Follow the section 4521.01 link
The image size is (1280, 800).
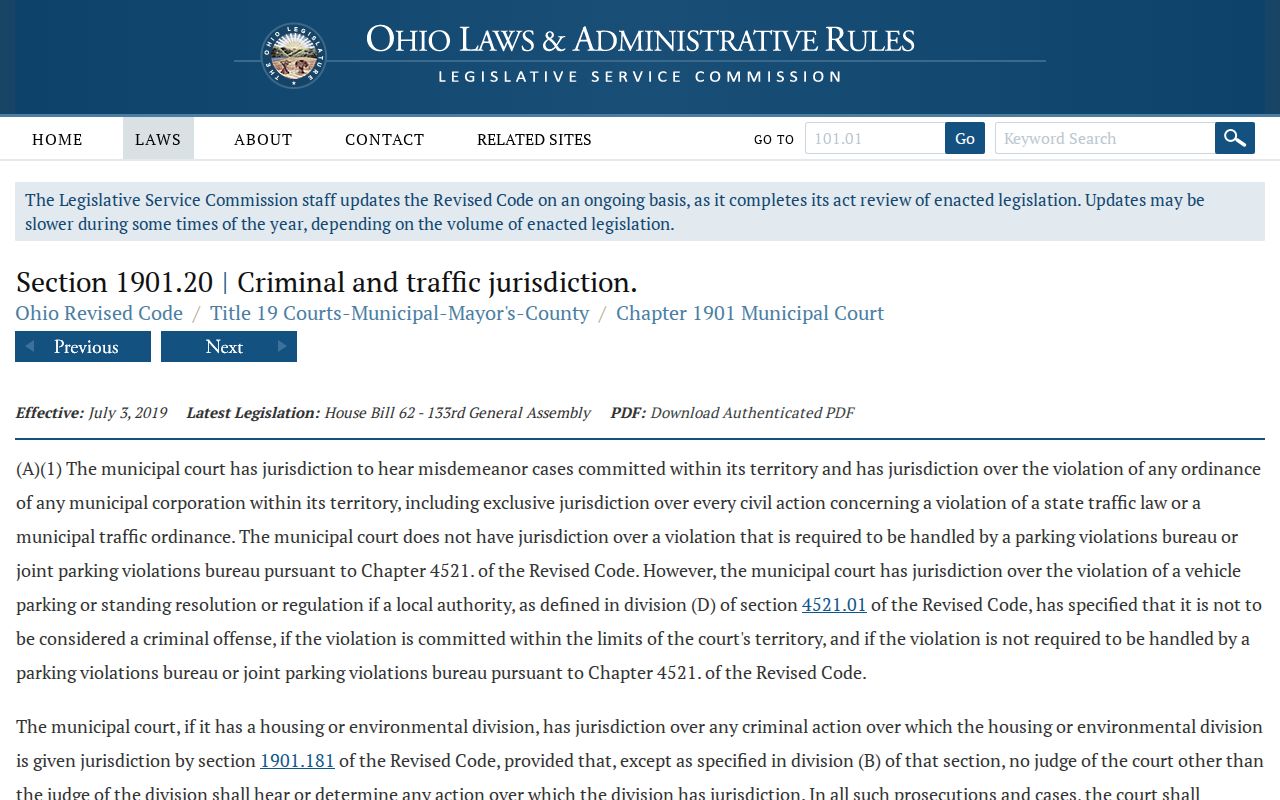coord(834,605)
